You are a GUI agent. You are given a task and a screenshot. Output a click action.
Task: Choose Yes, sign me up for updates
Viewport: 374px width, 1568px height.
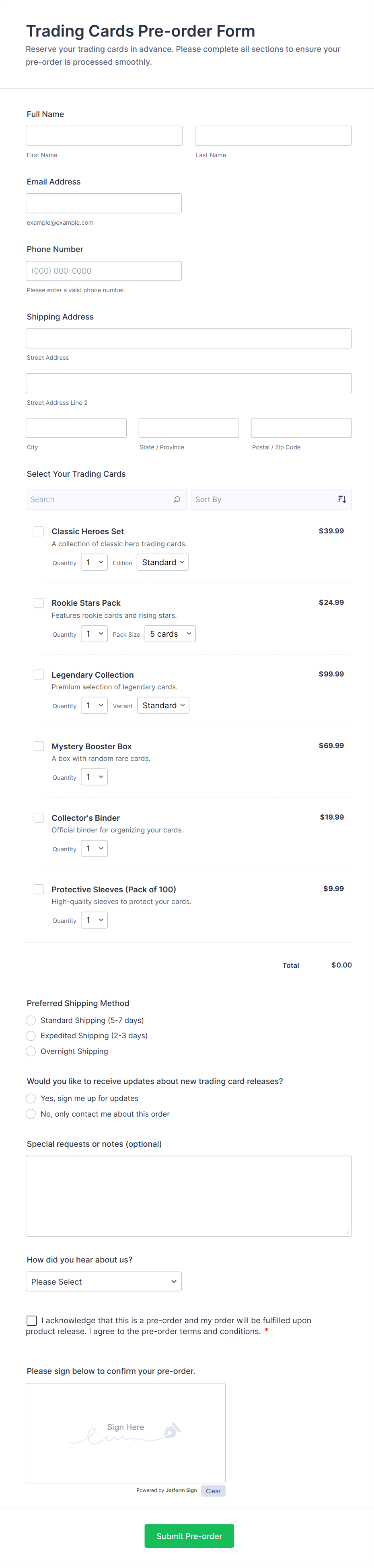(x=31, y=1098)
